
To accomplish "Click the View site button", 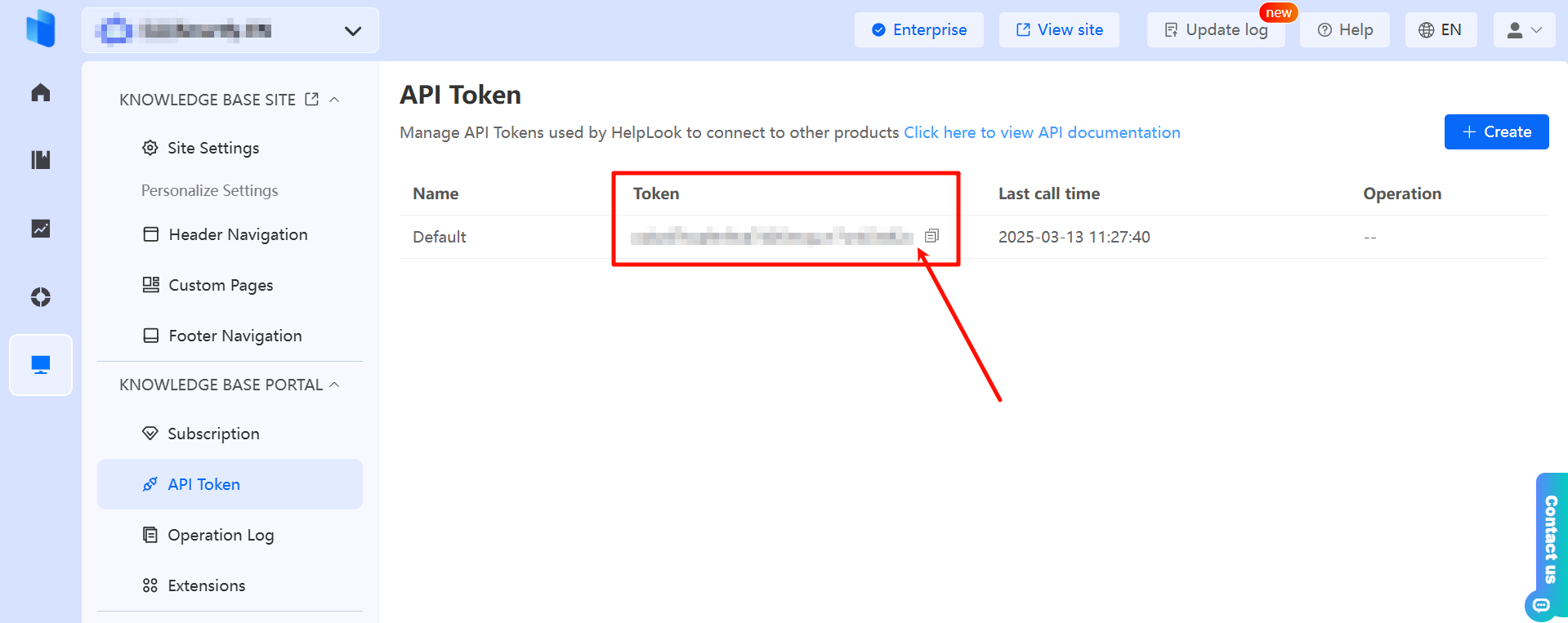I will 1059,30.
